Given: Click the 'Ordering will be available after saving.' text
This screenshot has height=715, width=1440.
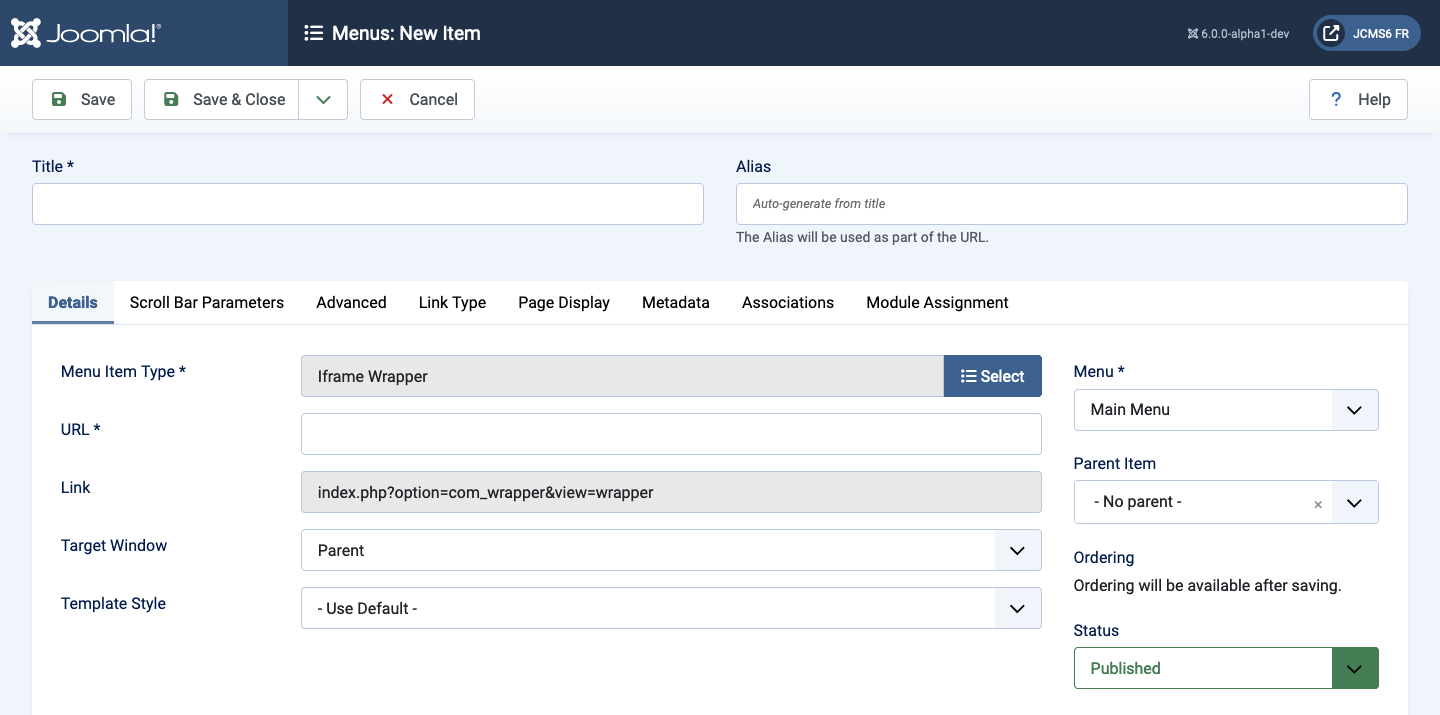Looking at the screenshot, I should click(1207, 585).
